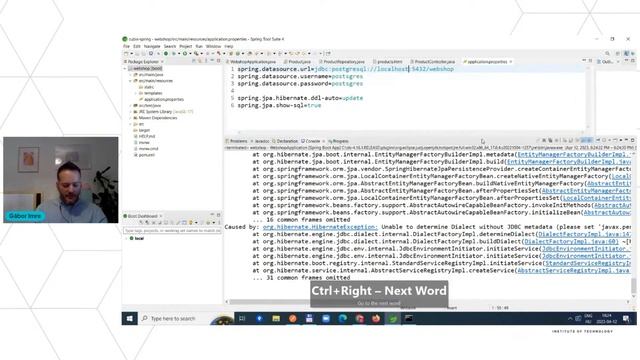The height and width of the screenshot is (360, 640).
Task: Select the Console view tab
Action: point(311,141)
